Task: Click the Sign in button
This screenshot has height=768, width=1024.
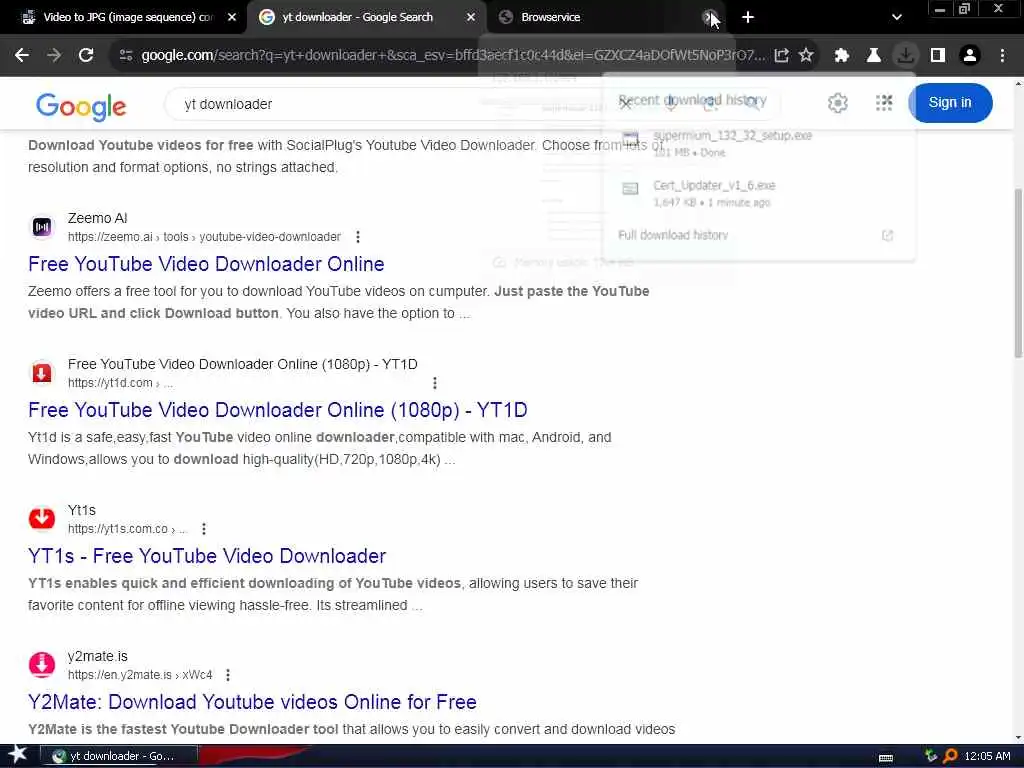Action: pyautogui.click(x=950, y=103)
